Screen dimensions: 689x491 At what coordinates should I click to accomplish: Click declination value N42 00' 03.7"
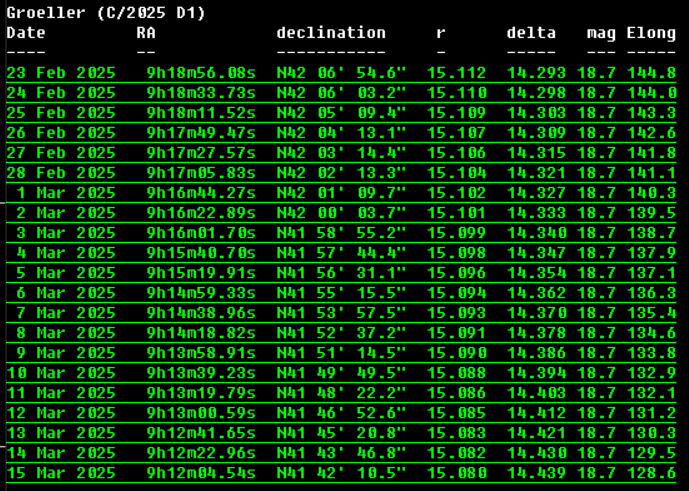(341, 213)
